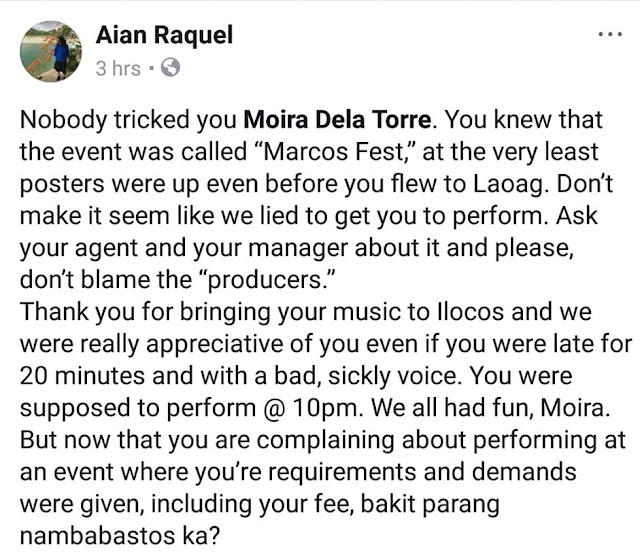The width and height of the screenshot is (640, 560).
Task: Click the globe public privacy icon
Action: click(x=170, y=69)
